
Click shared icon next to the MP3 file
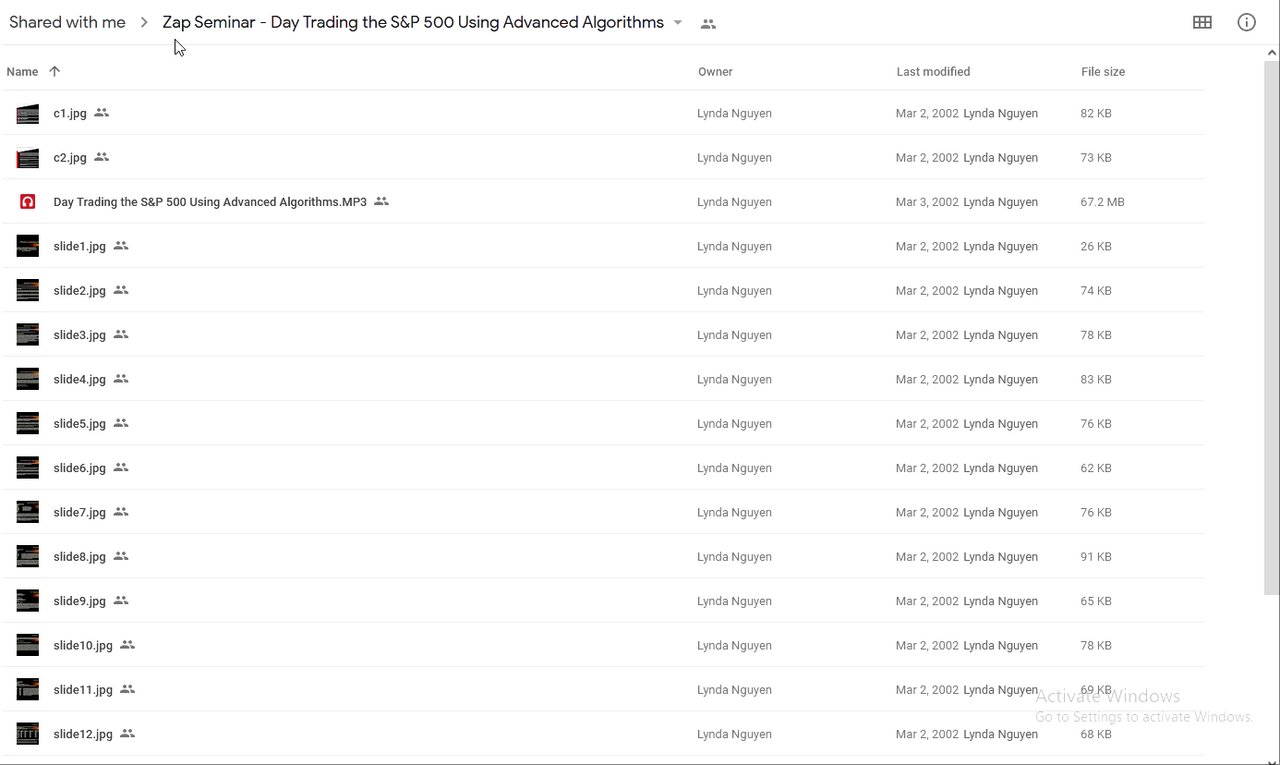coord(381,201)
